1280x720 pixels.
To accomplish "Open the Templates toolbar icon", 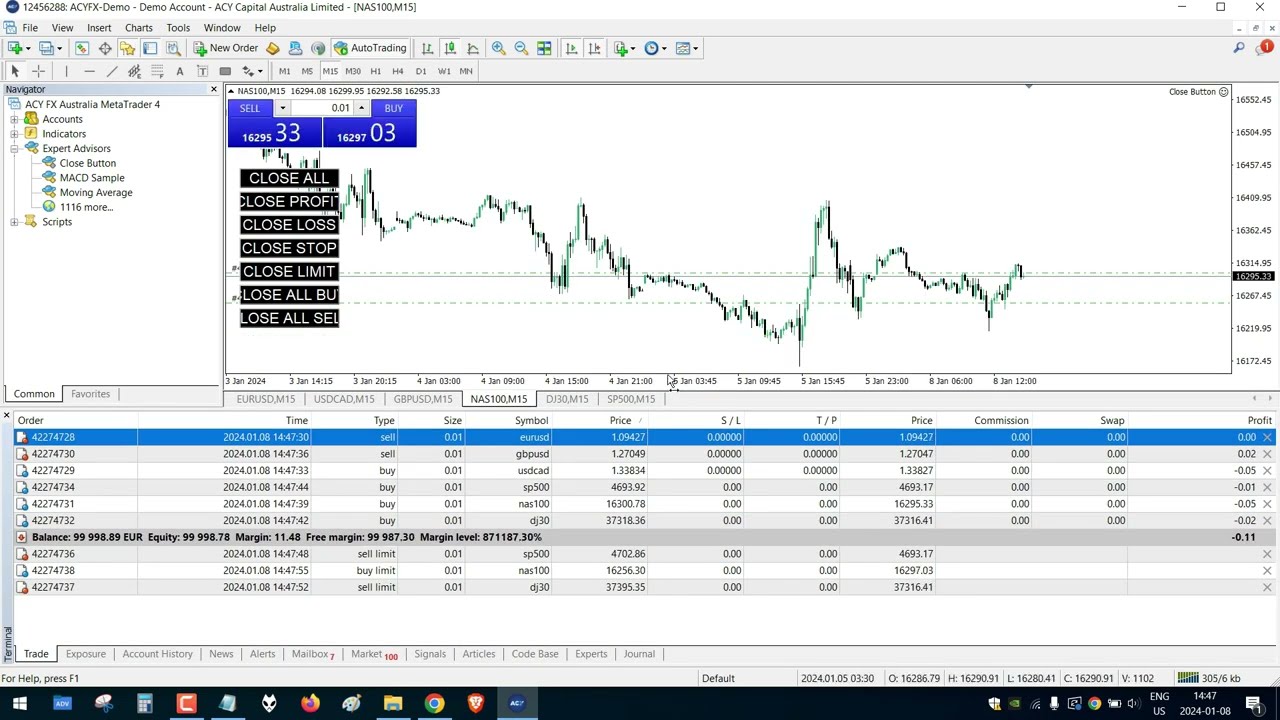I will [x=683, y=48].
